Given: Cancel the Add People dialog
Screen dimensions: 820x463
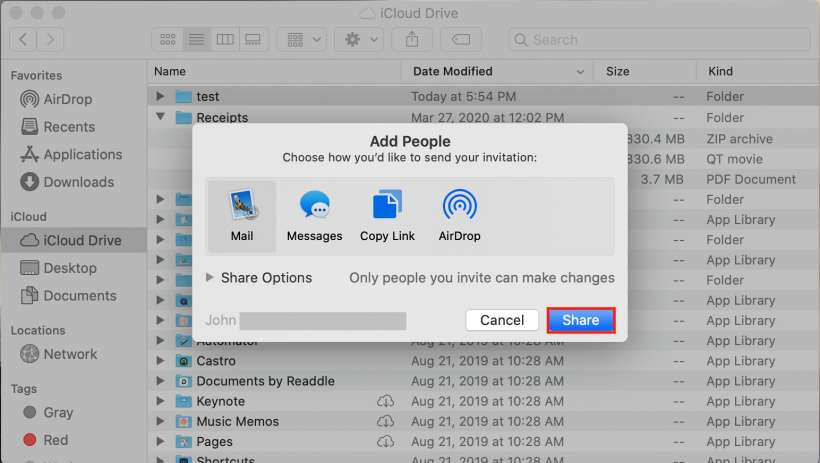Looking at the screenshot, I should click(502, 320).
